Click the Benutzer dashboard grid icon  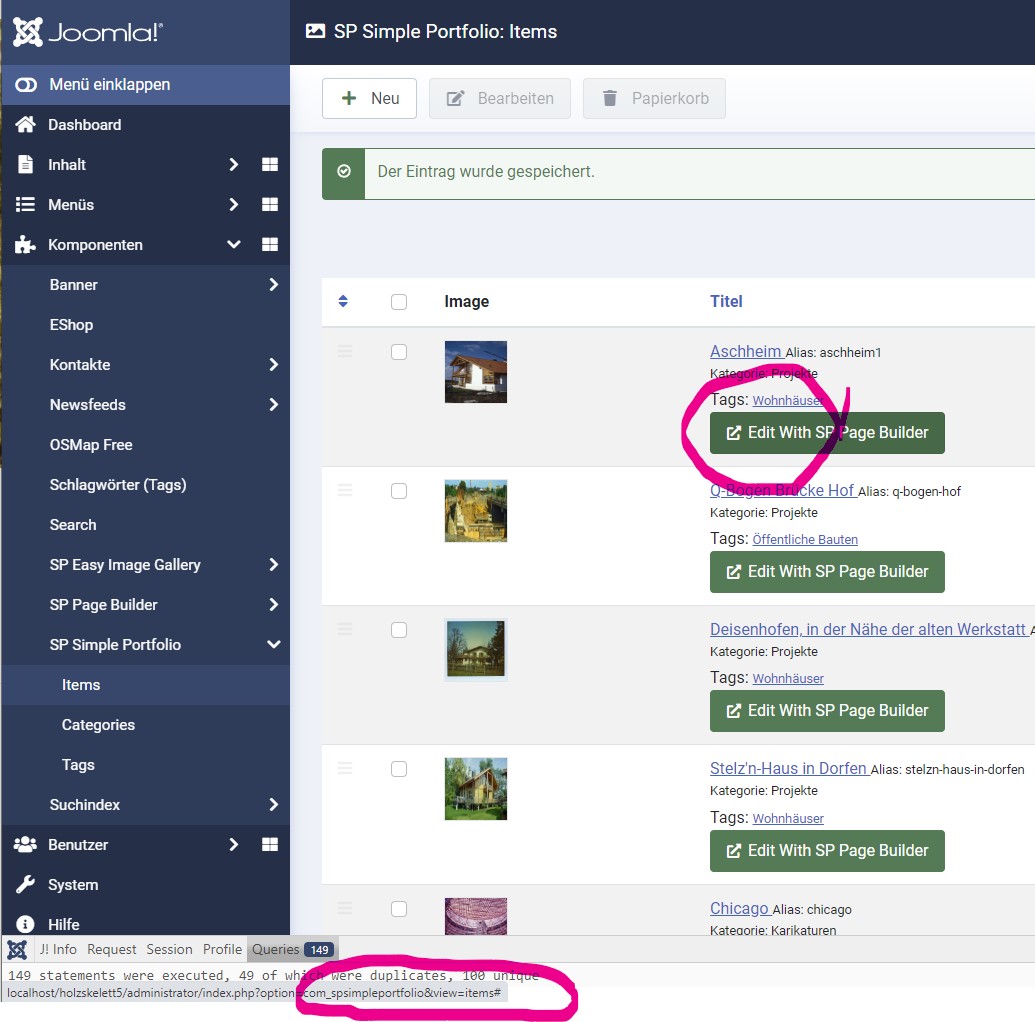coord(269,845)
